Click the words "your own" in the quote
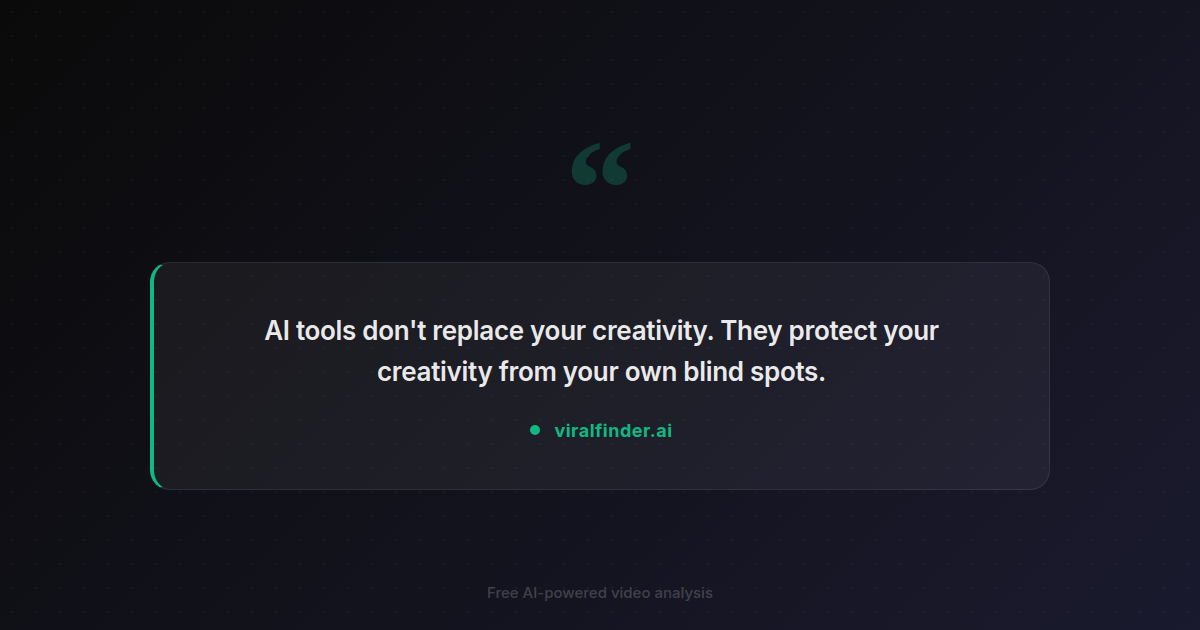The image size is (1200, 630). (619, 372)
